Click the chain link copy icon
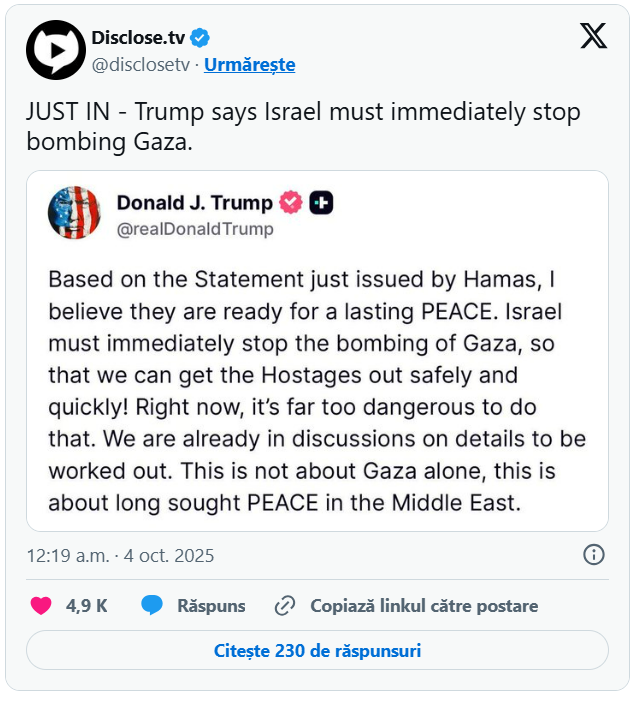Image resolution: width=634 pixels, height=701 pixels. coord(285,605)
